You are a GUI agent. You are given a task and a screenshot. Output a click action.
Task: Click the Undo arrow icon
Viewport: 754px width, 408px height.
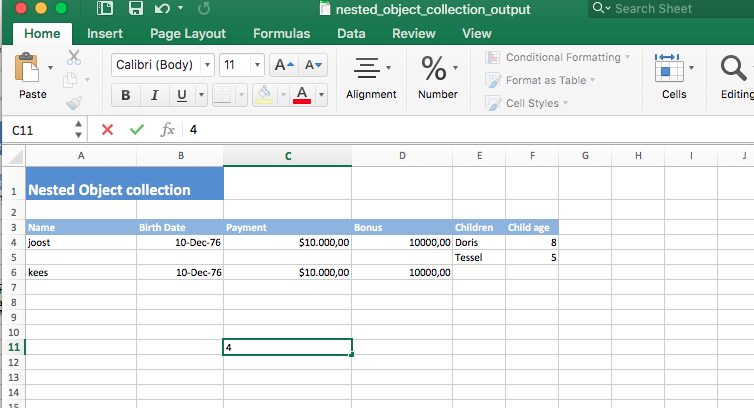click(162, 9)
